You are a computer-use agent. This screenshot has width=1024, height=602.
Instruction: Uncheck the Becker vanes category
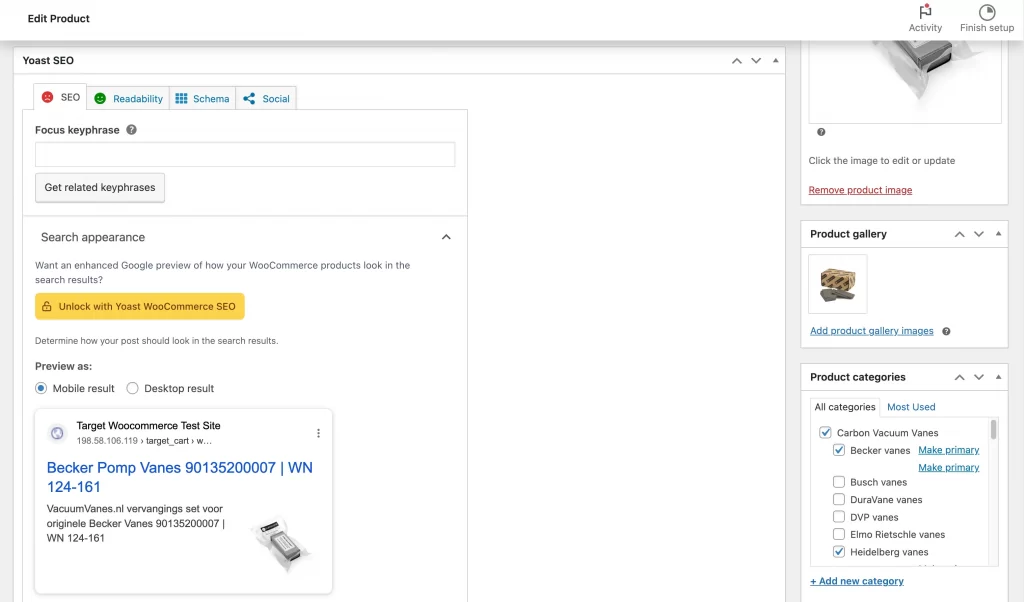(839, 451)
